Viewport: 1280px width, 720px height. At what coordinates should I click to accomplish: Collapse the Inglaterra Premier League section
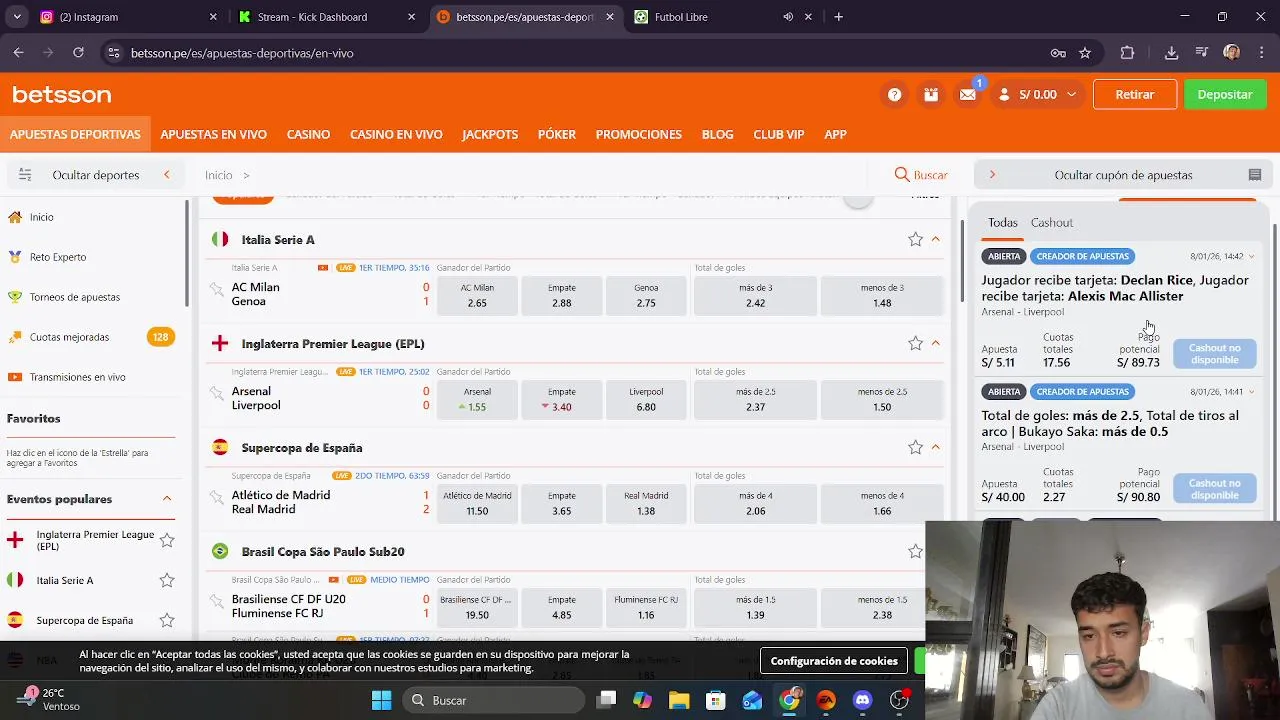pos(936,344)
